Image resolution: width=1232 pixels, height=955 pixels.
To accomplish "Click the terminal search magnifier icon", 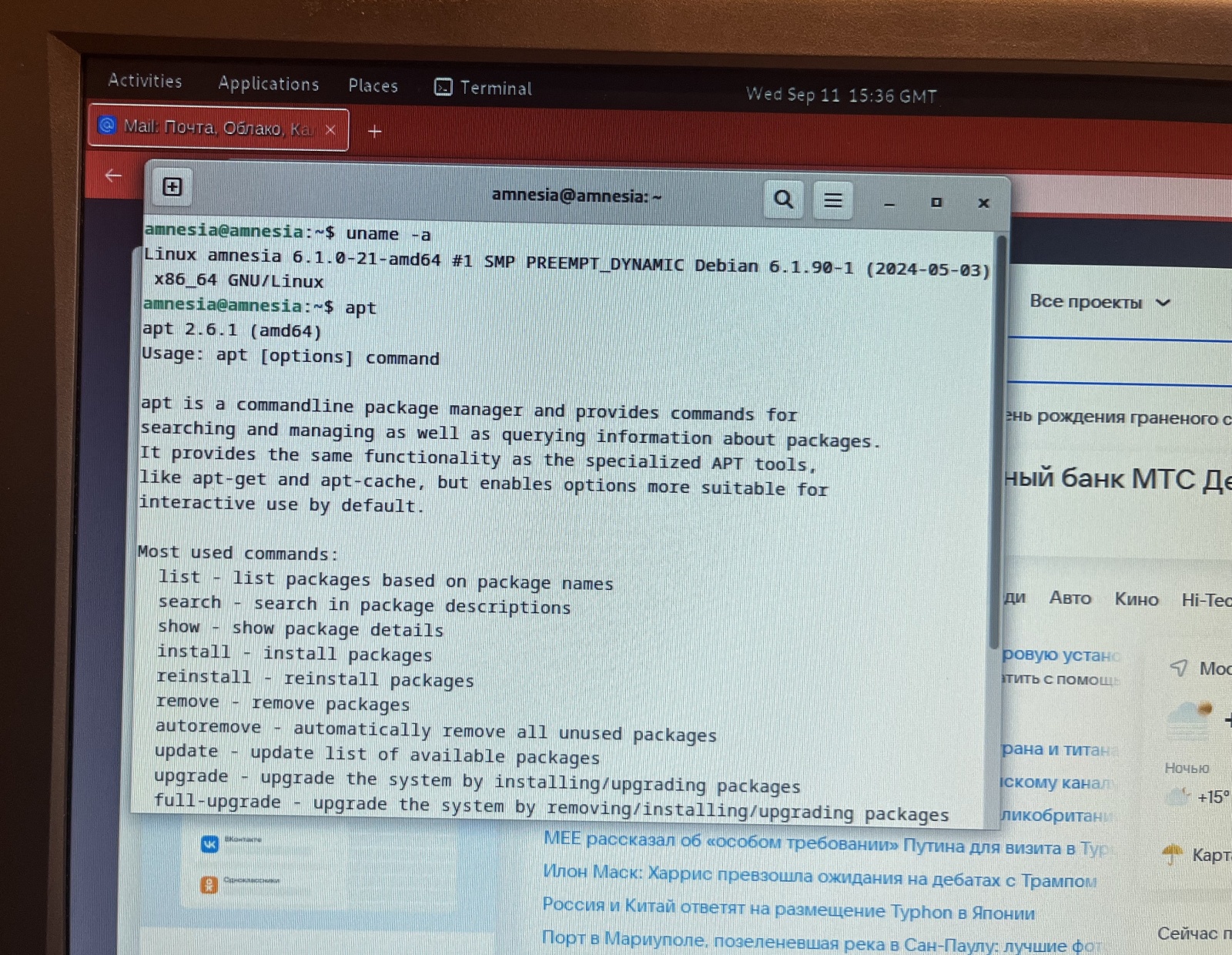I will 783,199.
